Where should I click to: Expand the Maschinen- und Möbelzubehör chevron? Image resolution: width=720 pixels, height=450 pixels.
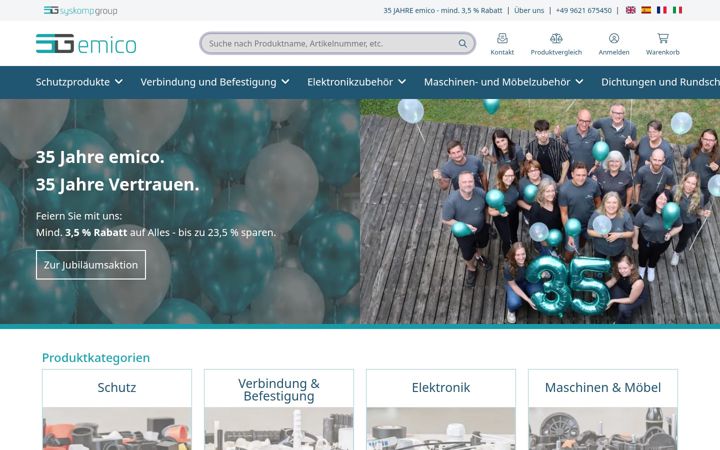579,82
